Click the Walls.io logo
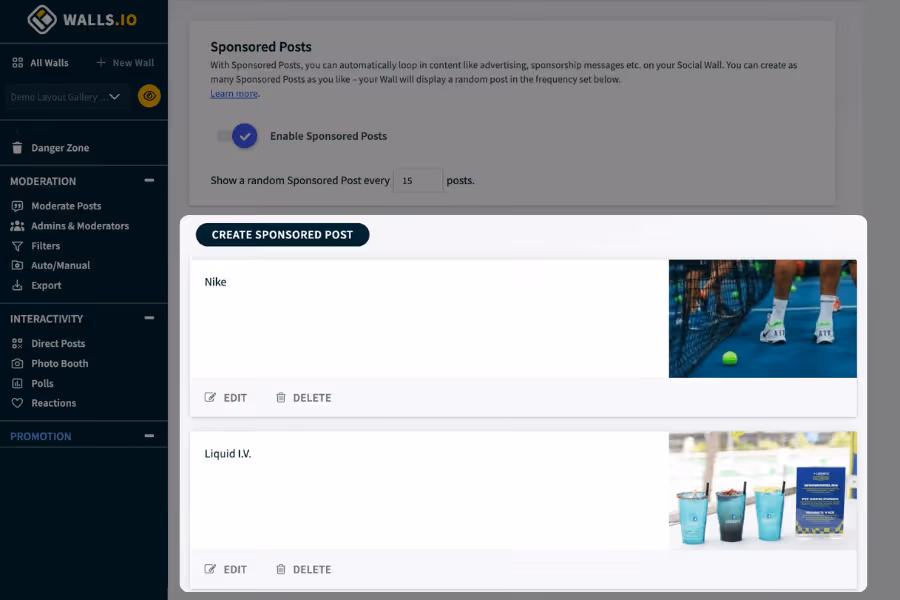Viewport: 900px width, 600px height. pos(82,20)
